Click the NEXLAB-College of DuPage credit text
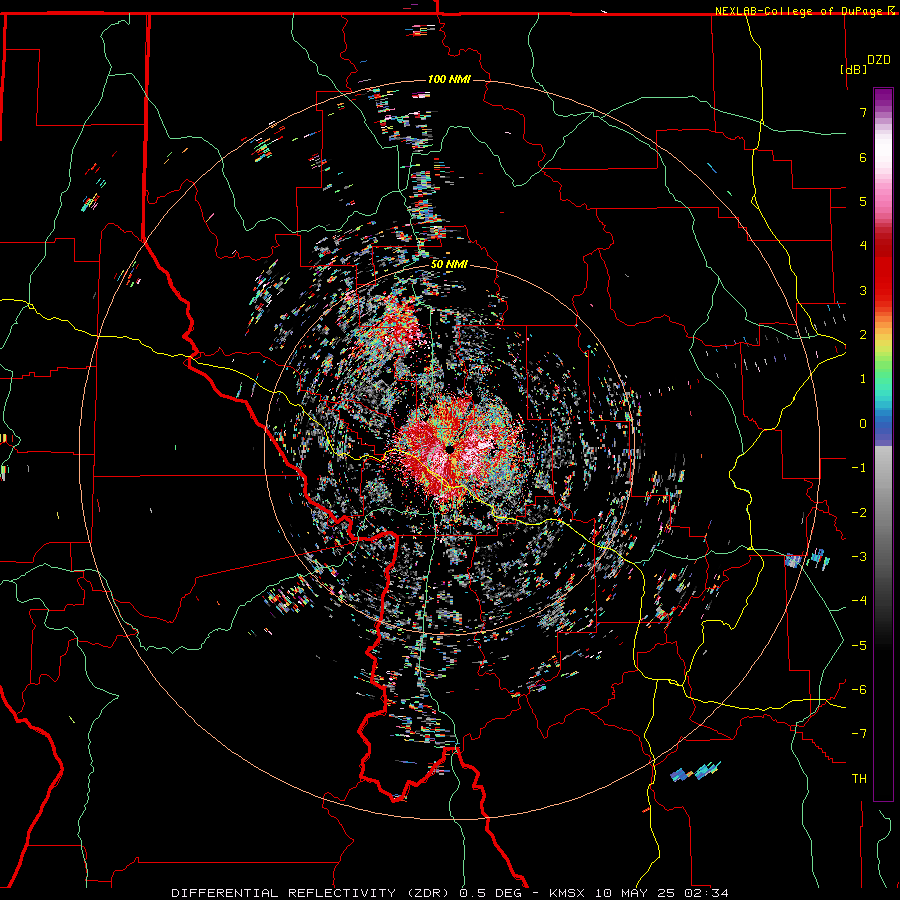Viewport: 900px width, 900px height. (801, 11)
